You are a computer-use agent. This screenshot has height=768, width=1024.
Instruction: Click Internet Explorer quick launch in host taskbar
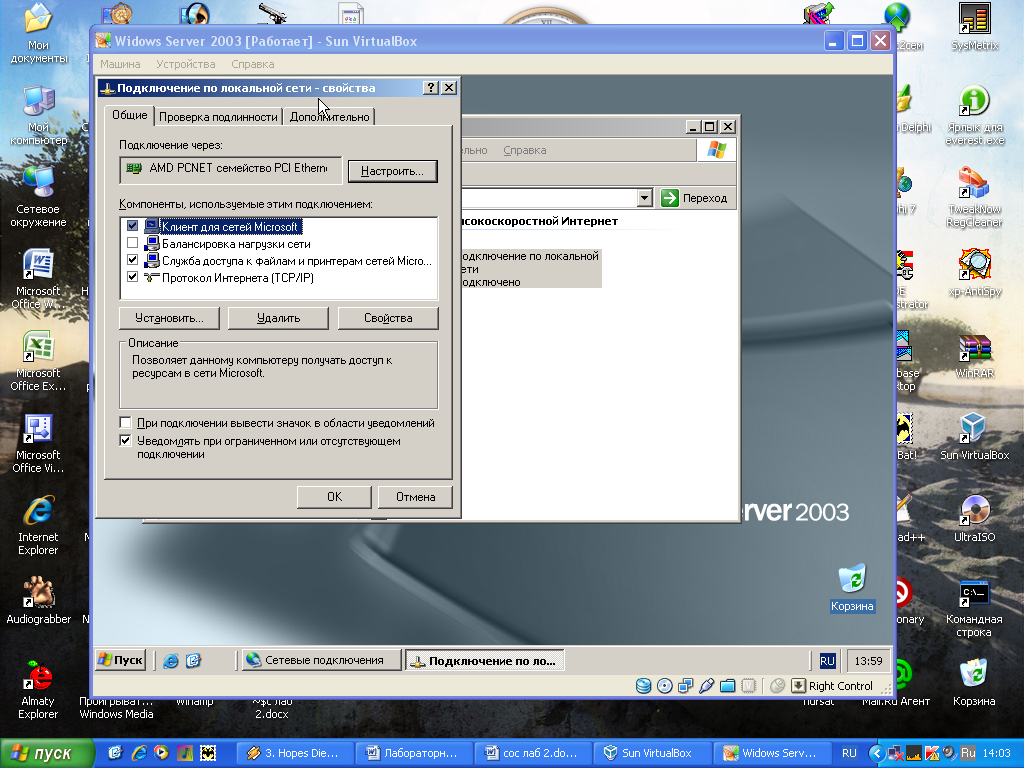(x=139, y=753)
